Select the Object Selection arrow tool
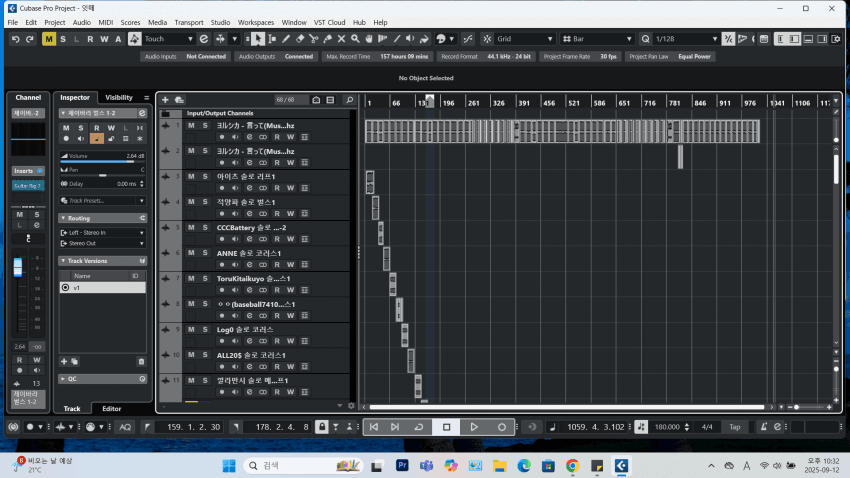 coord(258,39)
